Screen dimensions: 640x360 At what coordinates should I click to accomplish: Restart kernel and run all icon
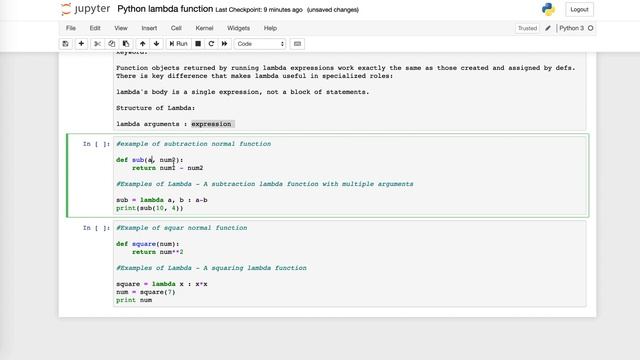click(224, 44)
